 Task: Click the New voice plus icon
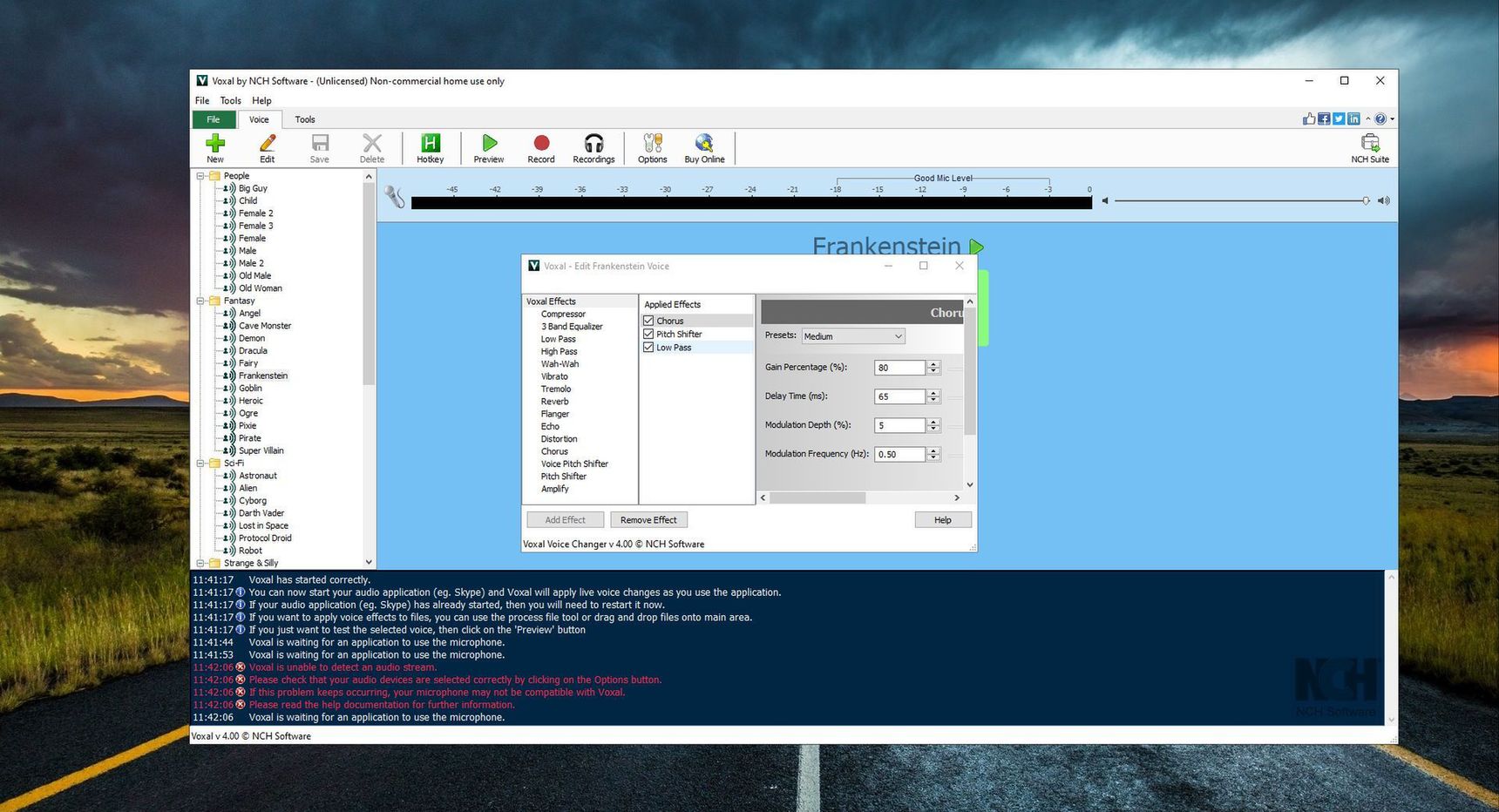[x=215, y=143]
